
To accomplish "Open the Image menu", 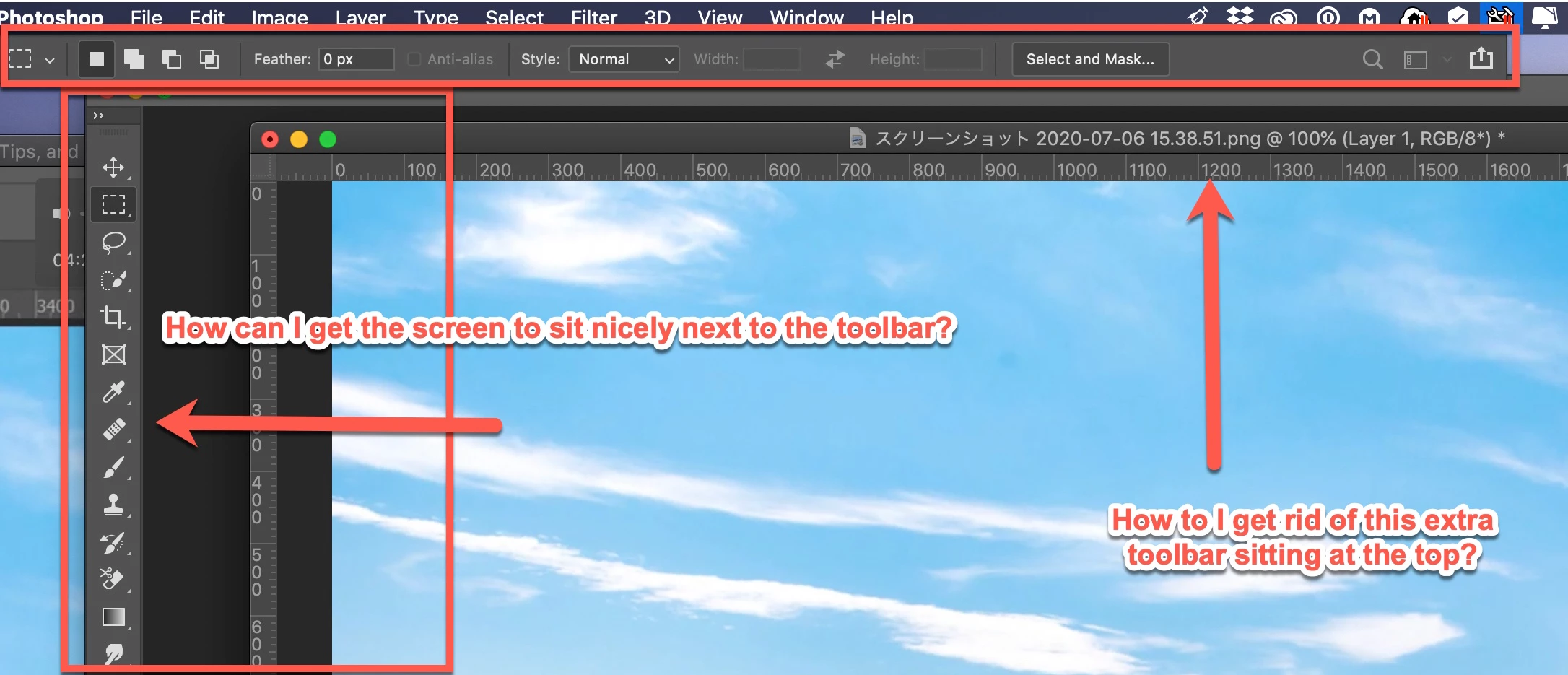I will pyautogui.click(x=279, y=17).
